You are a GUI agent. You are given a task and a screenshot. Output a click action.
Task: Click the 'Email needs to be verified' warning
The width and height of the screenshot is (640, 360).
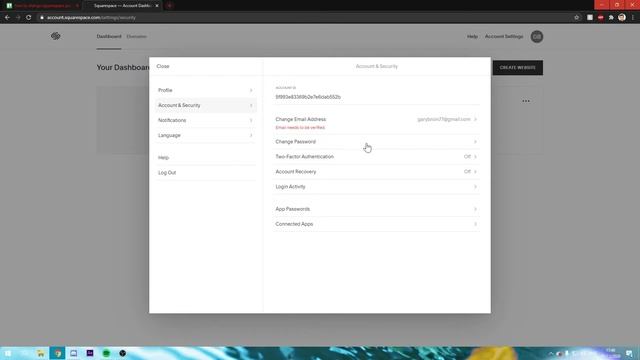click(x=300, y=128)
